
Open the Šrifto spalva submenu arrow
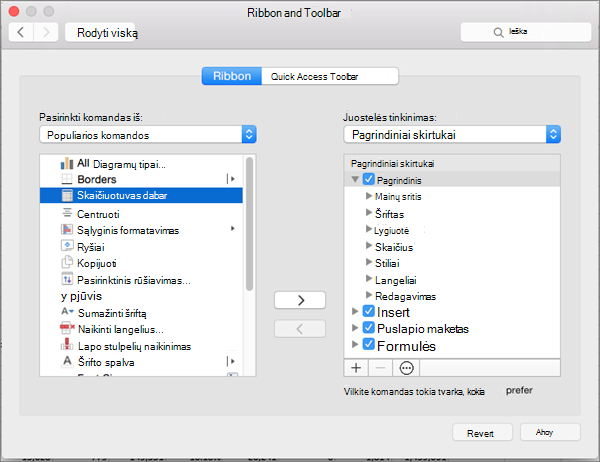[231, 361]
